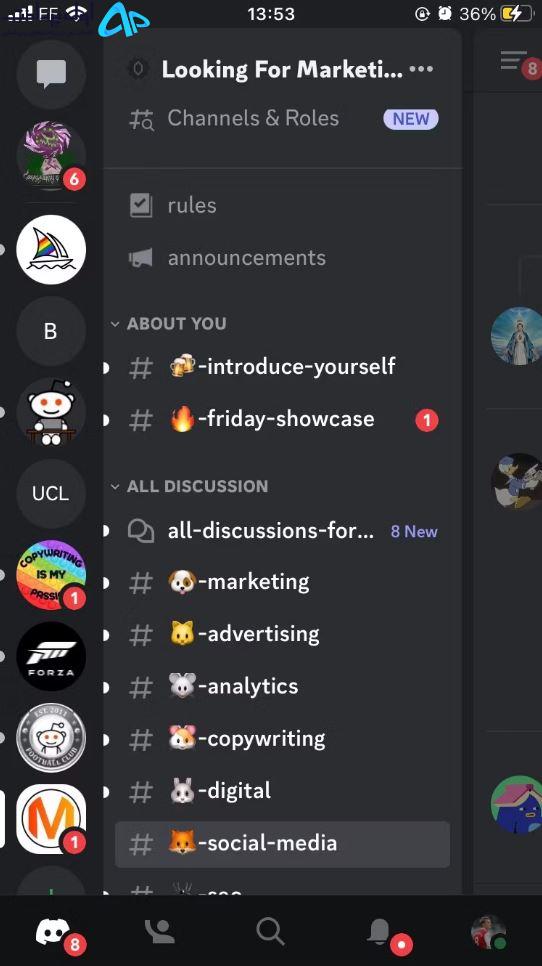Select the copywriting channel
542x966 pixels.
pyautogui.click(x=283, y=739)
